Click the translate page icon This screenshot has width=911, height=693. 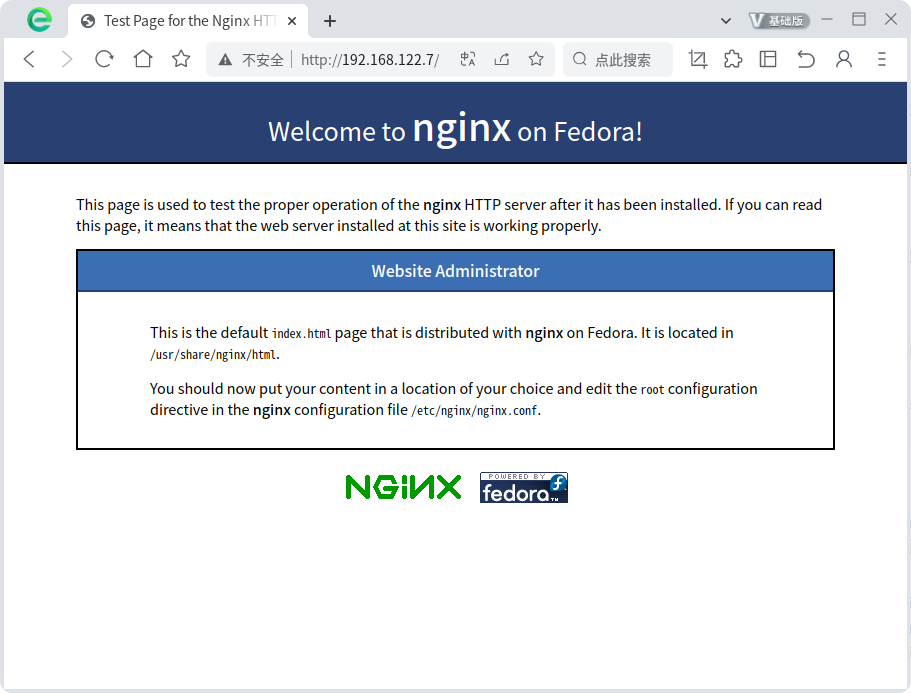pos(468,60)
